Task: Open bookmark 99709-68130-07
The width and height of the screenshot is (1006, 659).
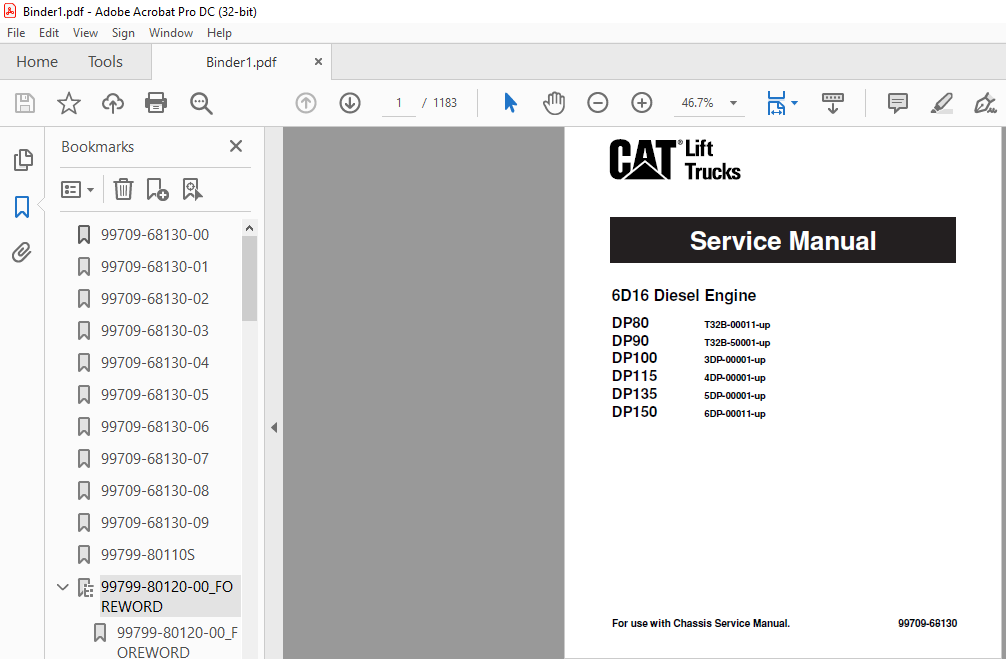Action: [155, 459]
